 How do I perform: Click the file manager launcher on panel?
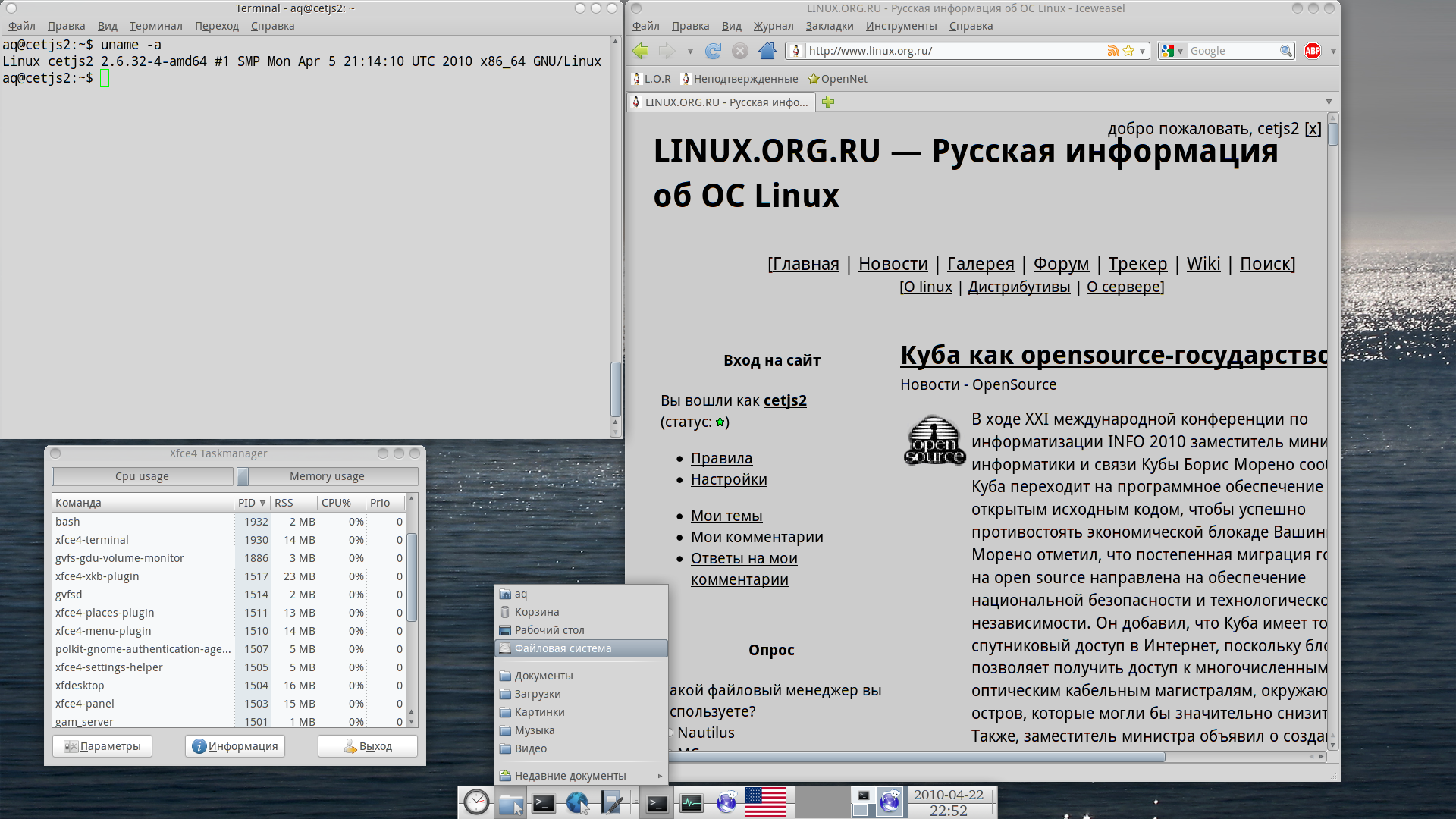tap(511, 802)
